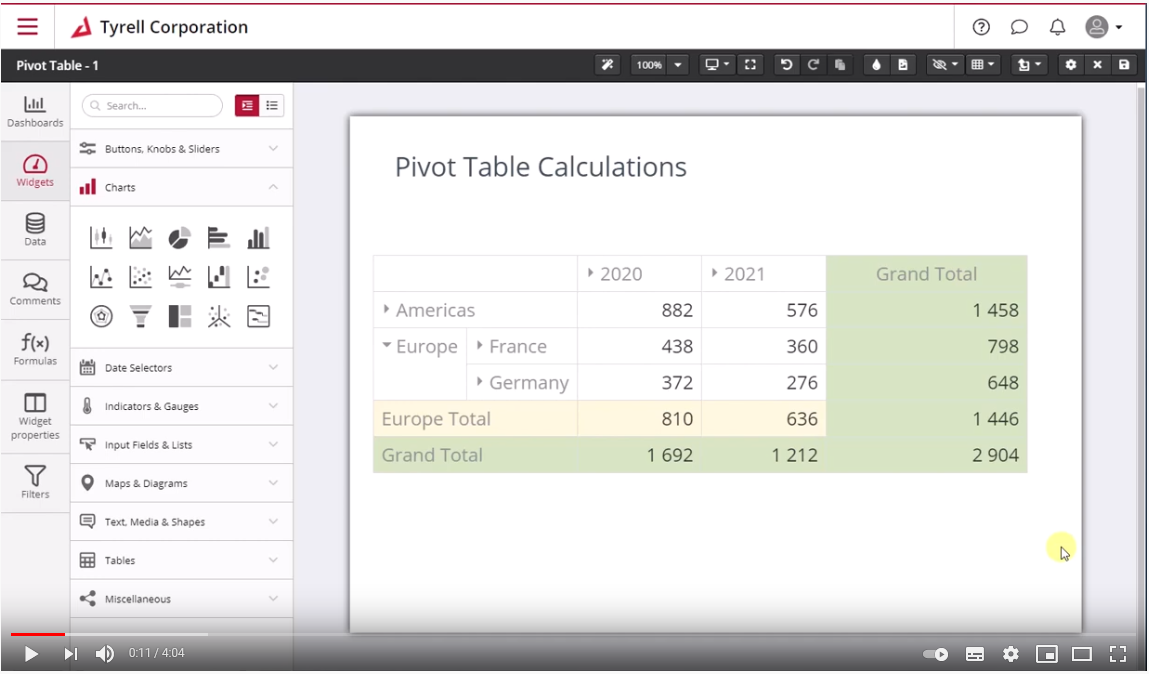1149x674 pixels.
Task: Toggle video subtitles button
Action: (975, 653)
